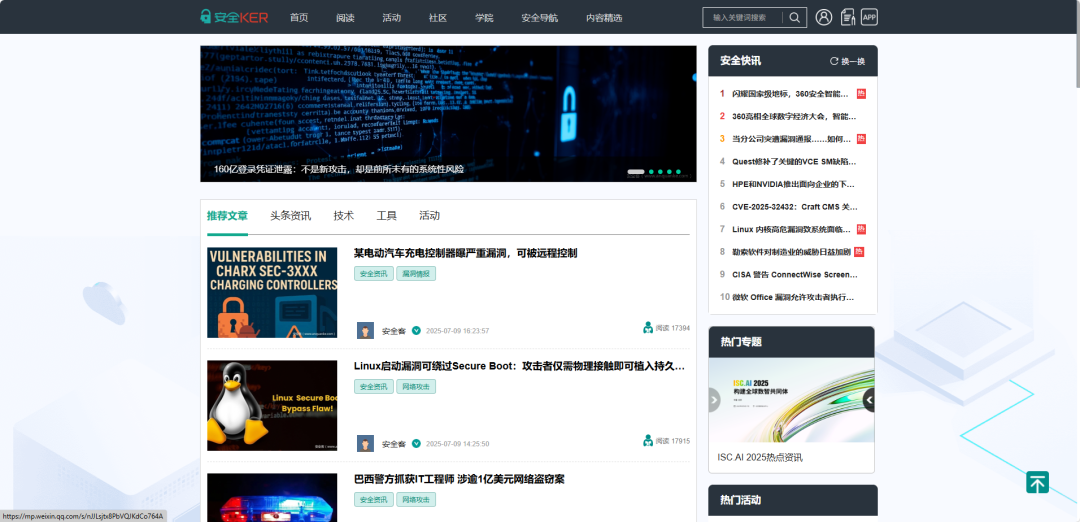This screenshot has width=1080, height=522.
Task: Switch to the 技术 tab
Action: [x=344, y=216]
